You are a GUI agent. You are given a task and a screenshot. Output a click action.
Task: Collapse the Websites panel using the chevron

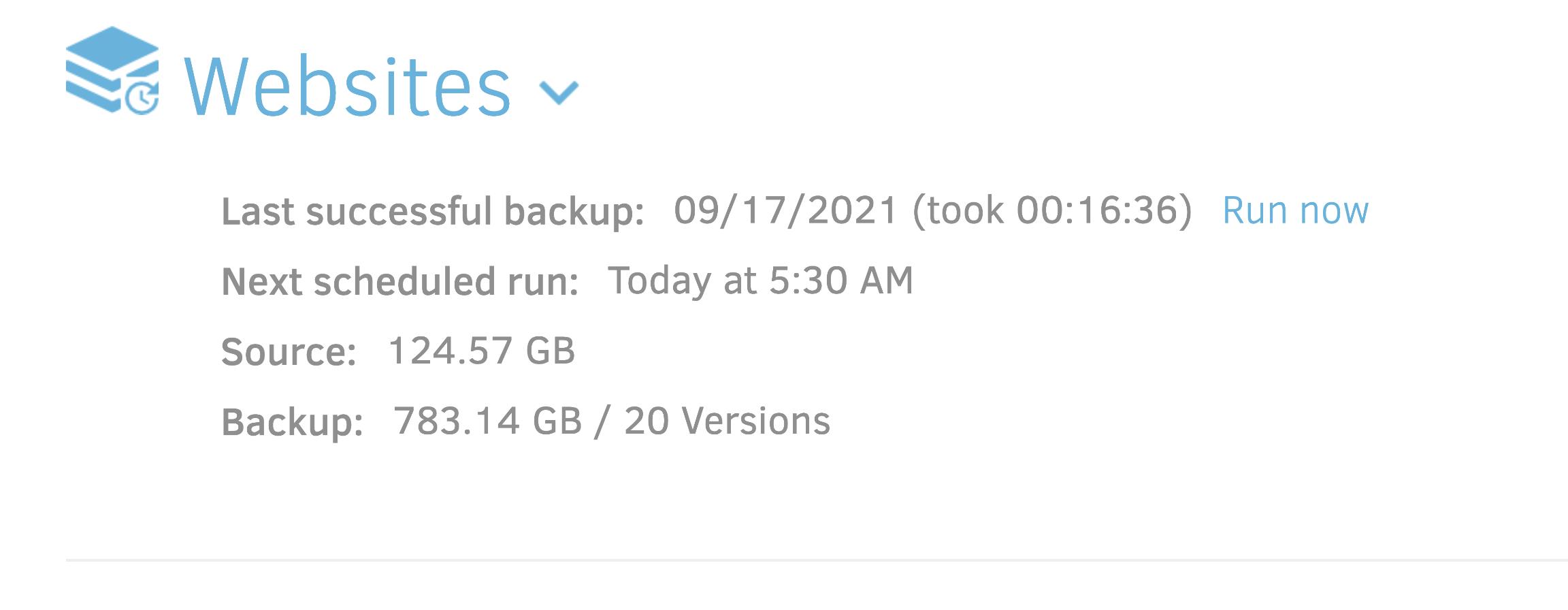(558, 92)
